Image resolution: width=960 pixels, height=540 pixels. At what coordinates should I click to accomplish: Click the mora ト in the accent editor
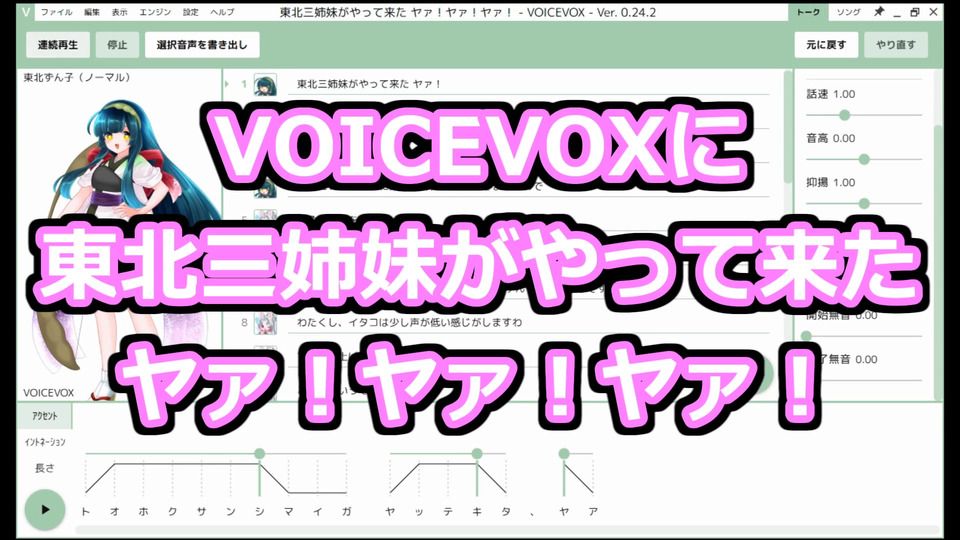tap(86, 511)
